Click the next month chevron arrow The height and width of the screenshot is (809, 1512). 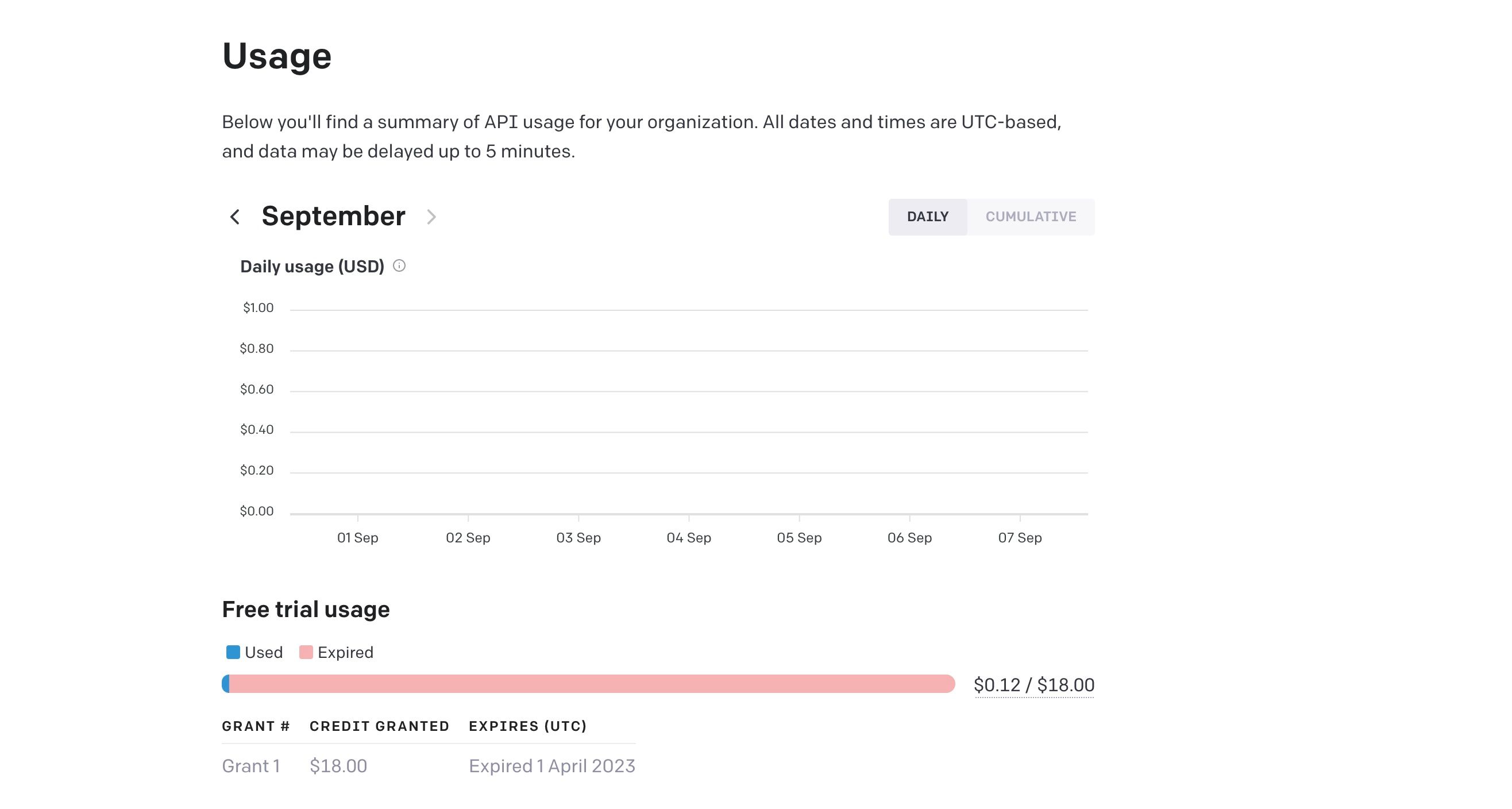[x=433, y=217]
